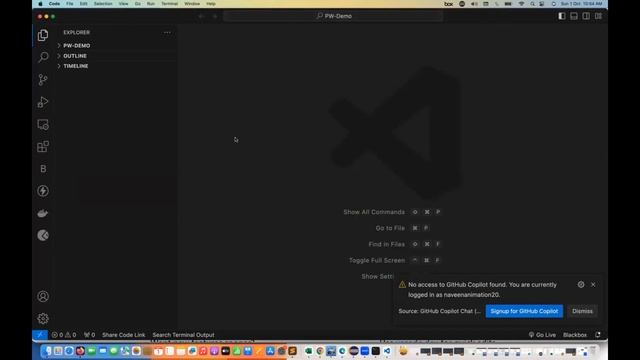Open the Docker whale view
Image resolution: width=640 pixels, height=360 pixels.
click(x=43, y=213)
